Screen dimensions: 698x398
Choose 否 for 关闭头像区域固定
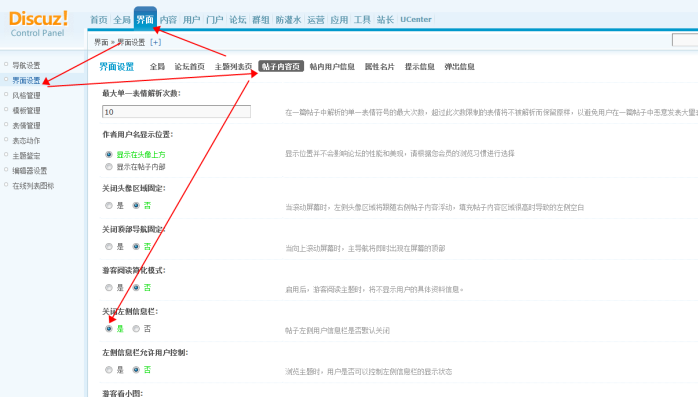tap(136, 206)
